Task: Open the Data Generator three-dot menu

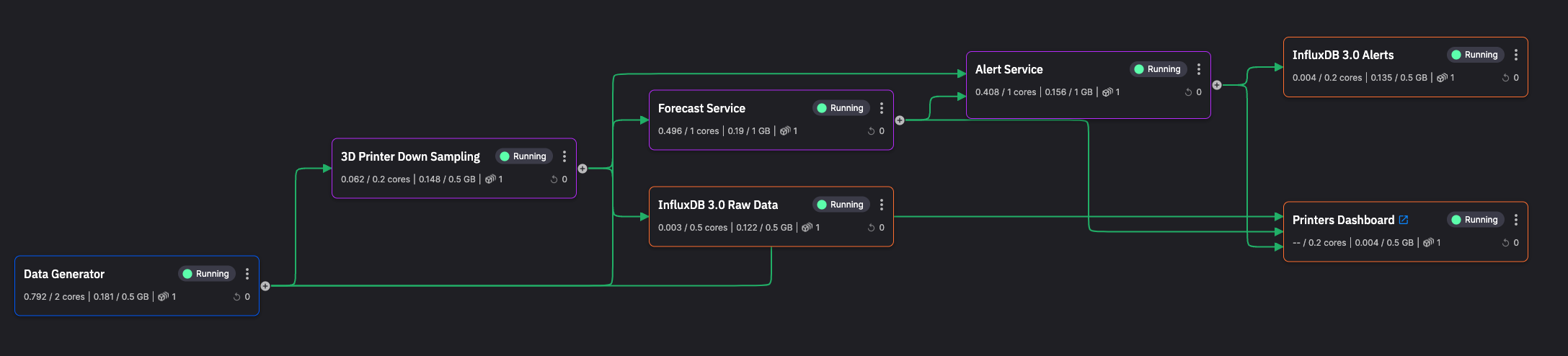Action: tap(247, 274)
